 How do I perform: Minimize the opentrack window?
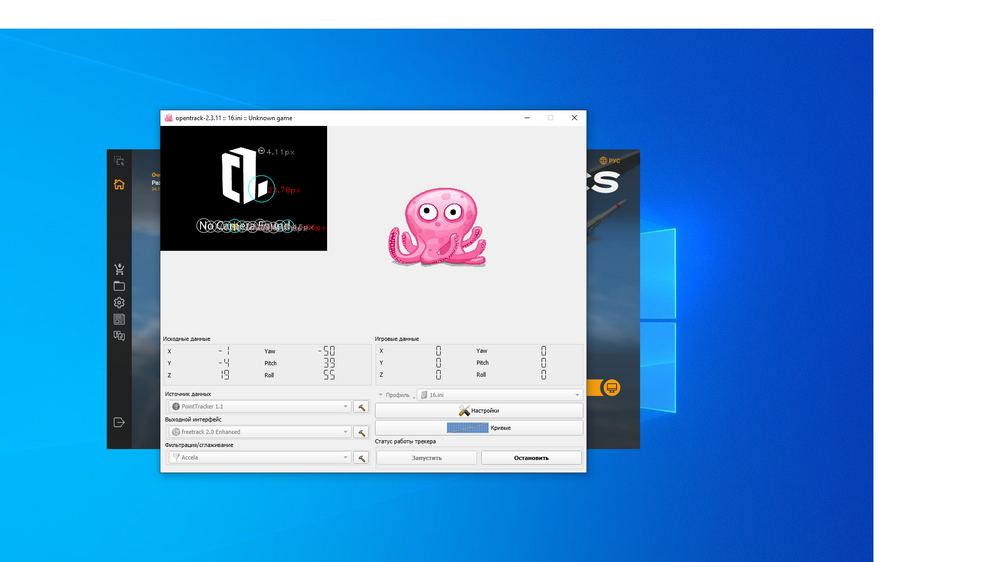tap(527, 118)
